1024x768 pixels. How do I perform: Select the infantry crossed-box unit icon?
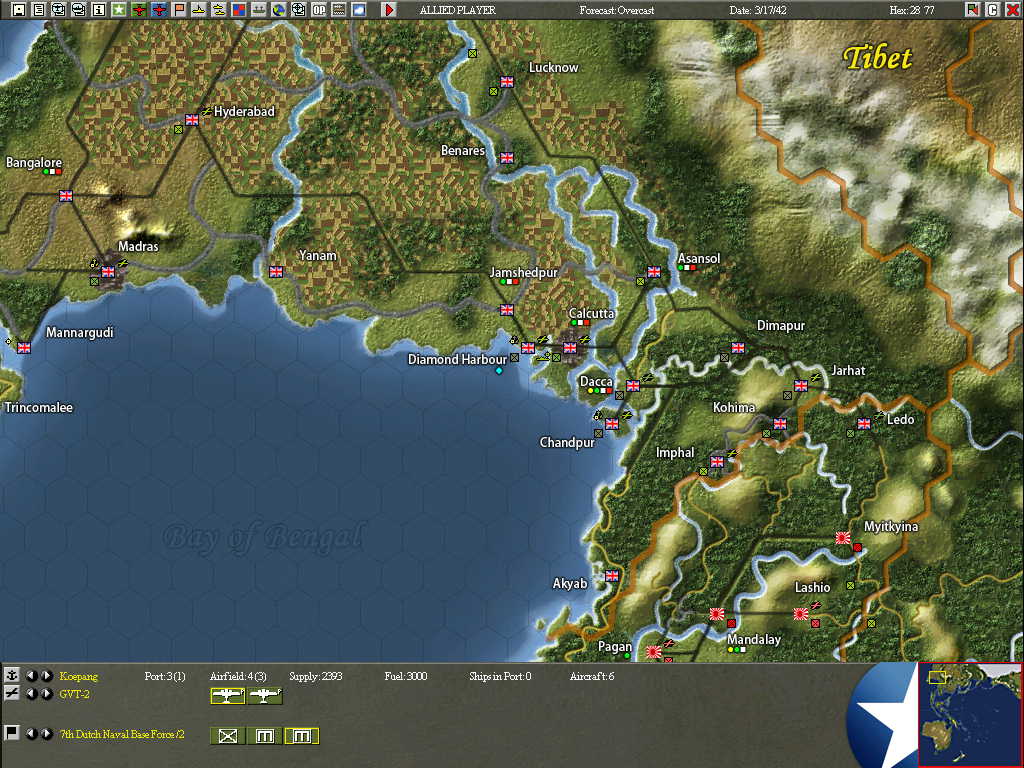coord(227,736)
